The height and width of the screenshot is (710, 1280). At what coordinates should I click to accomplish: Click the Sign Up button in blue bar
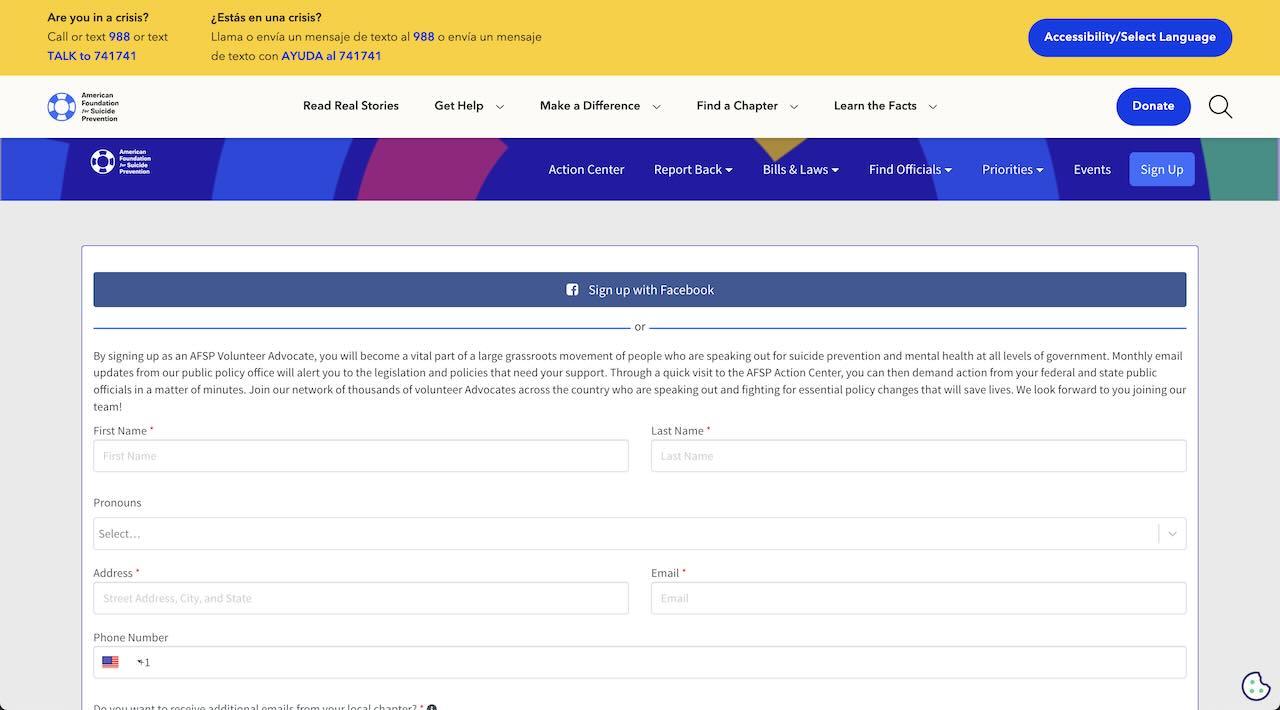(1161, 169)
